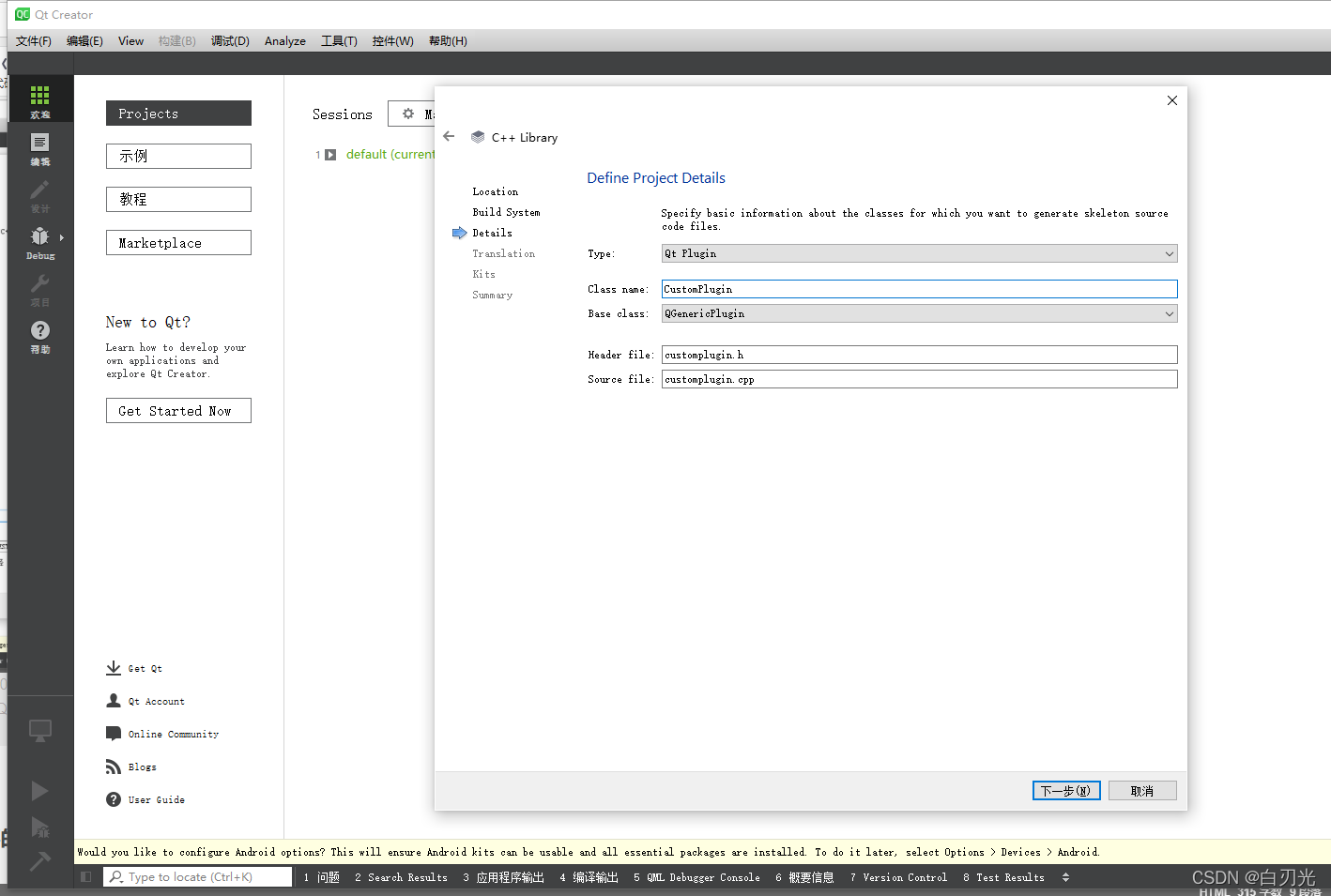Open the 1 问题 issues pane
Screen dimensions: 1331x896
click(322, 877)
